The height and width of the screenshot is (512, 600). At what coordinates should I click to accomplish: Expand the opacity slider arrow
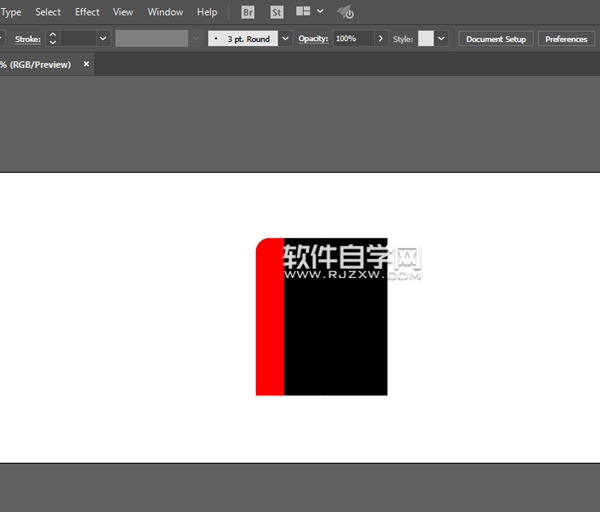tap(380, 39)
